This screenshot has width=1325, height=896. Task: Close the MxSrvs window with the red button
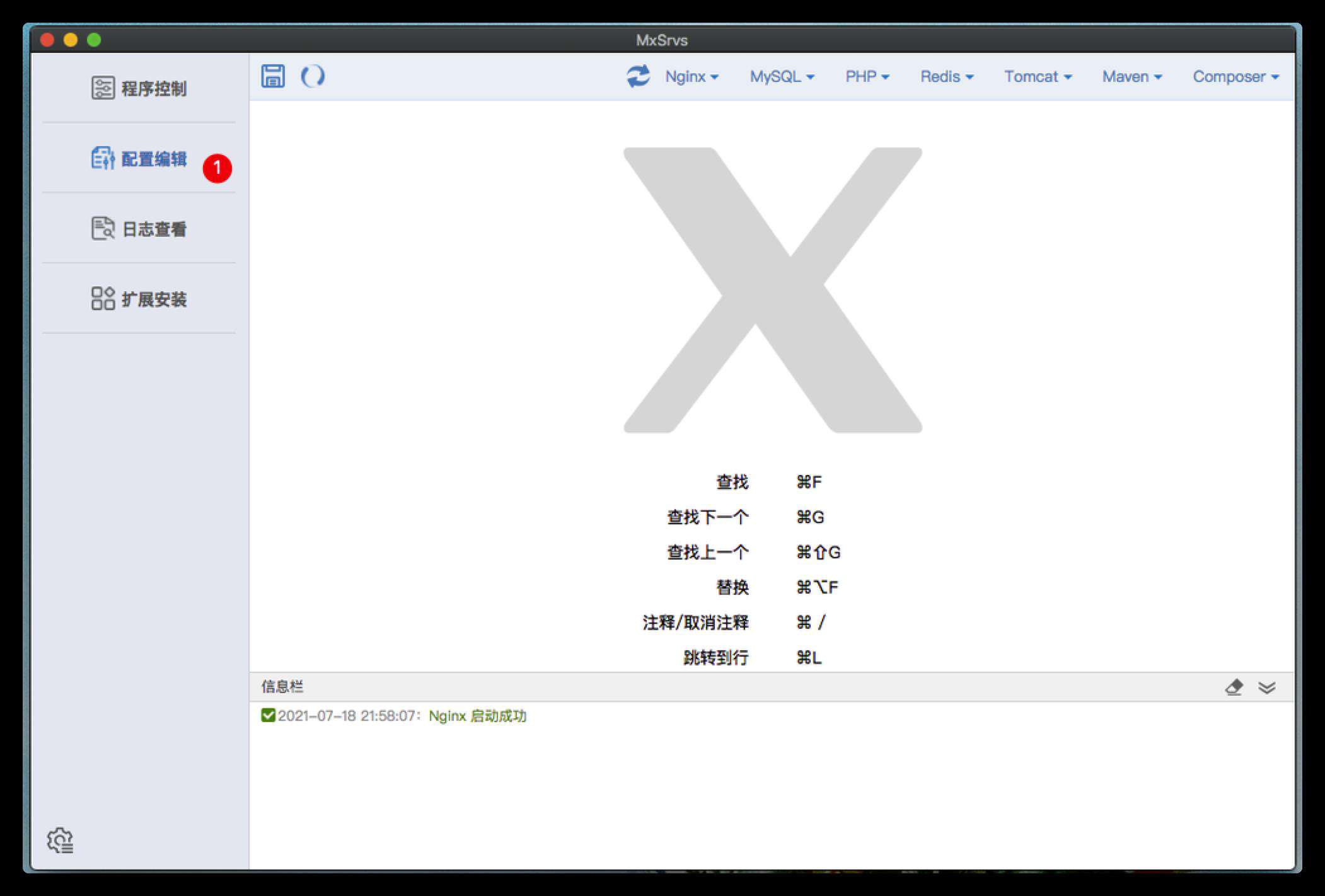coord(47,40)
